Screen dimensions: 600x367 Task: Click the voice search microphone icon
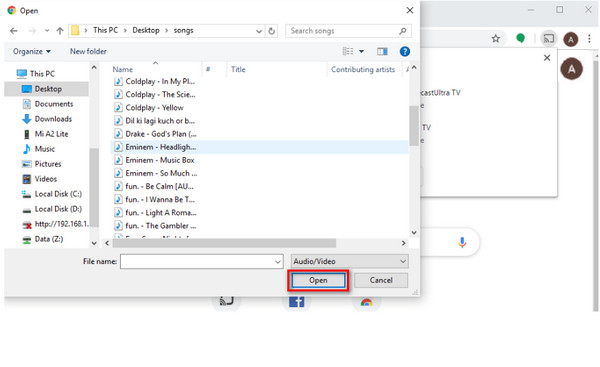tap(462, 242)
